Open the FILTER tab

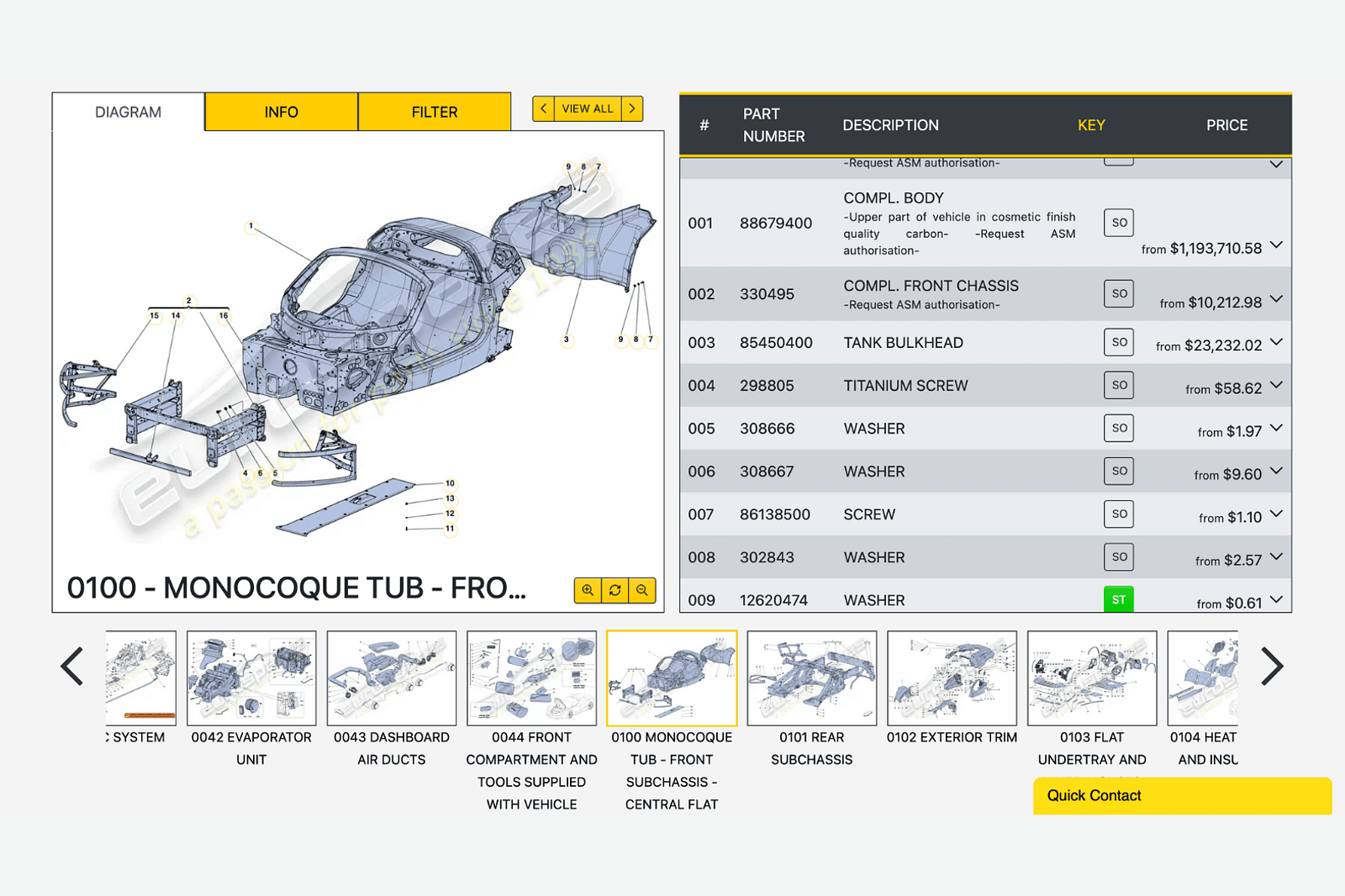tap(434, 112)
